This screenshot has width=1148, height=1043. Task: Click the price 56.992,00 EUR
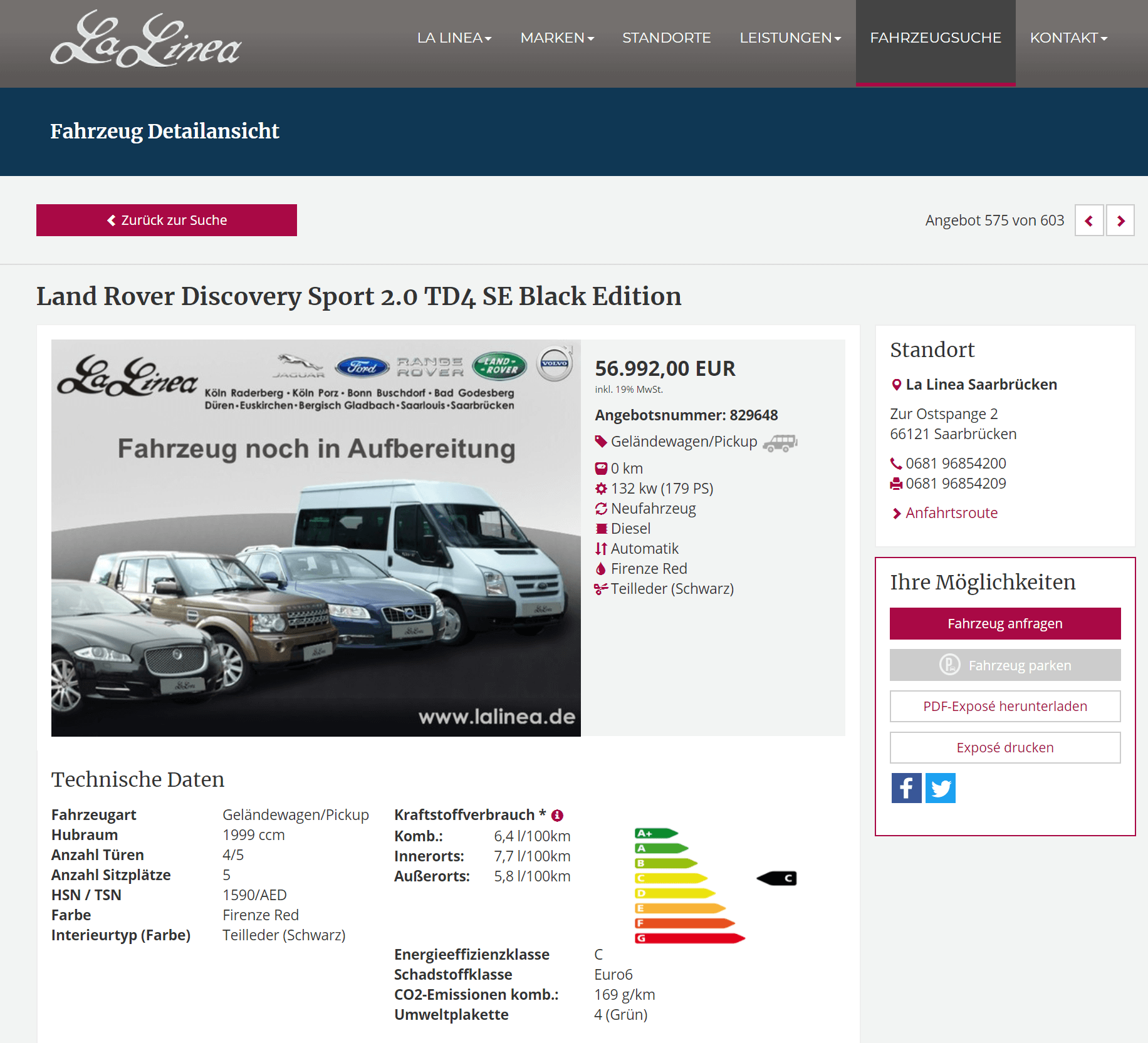(x=665, y=368)
